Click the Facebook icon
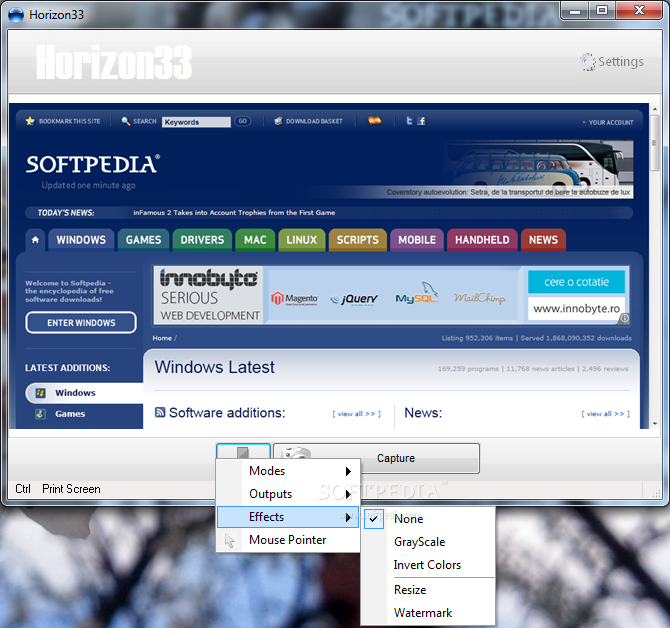 click(x=421, y=121)
